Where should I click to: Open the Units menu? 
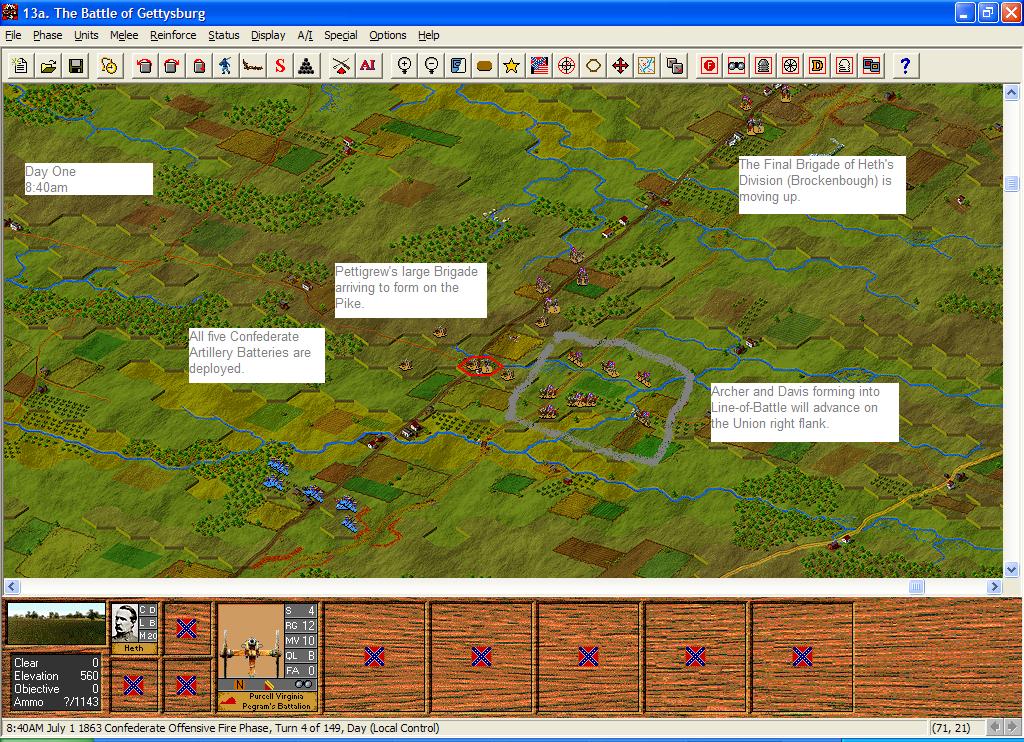86,35
